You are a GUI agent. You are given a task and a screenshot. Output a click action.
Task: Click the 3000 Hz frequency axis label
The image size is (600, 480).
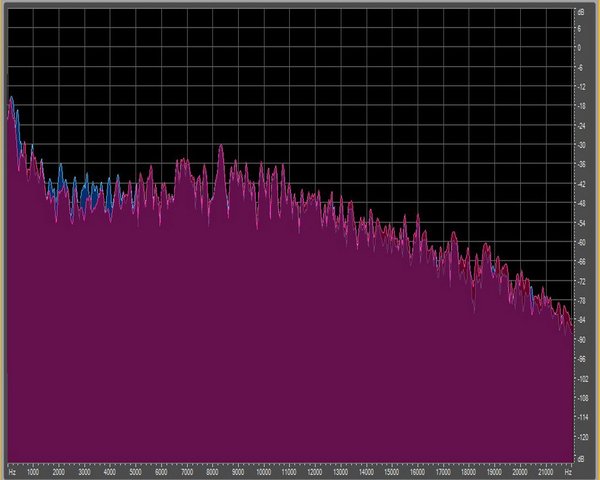[x=84, y=472]
